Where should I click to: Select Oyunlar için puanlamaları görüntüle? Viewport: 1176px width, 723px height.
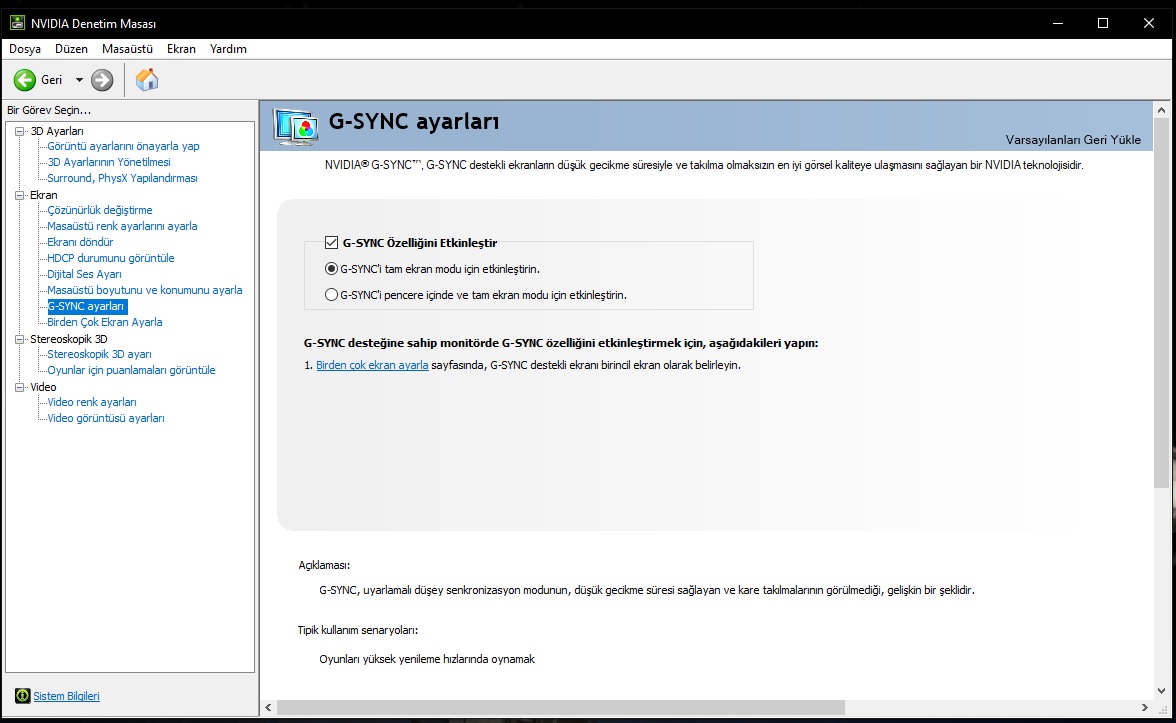pos(131,370)
